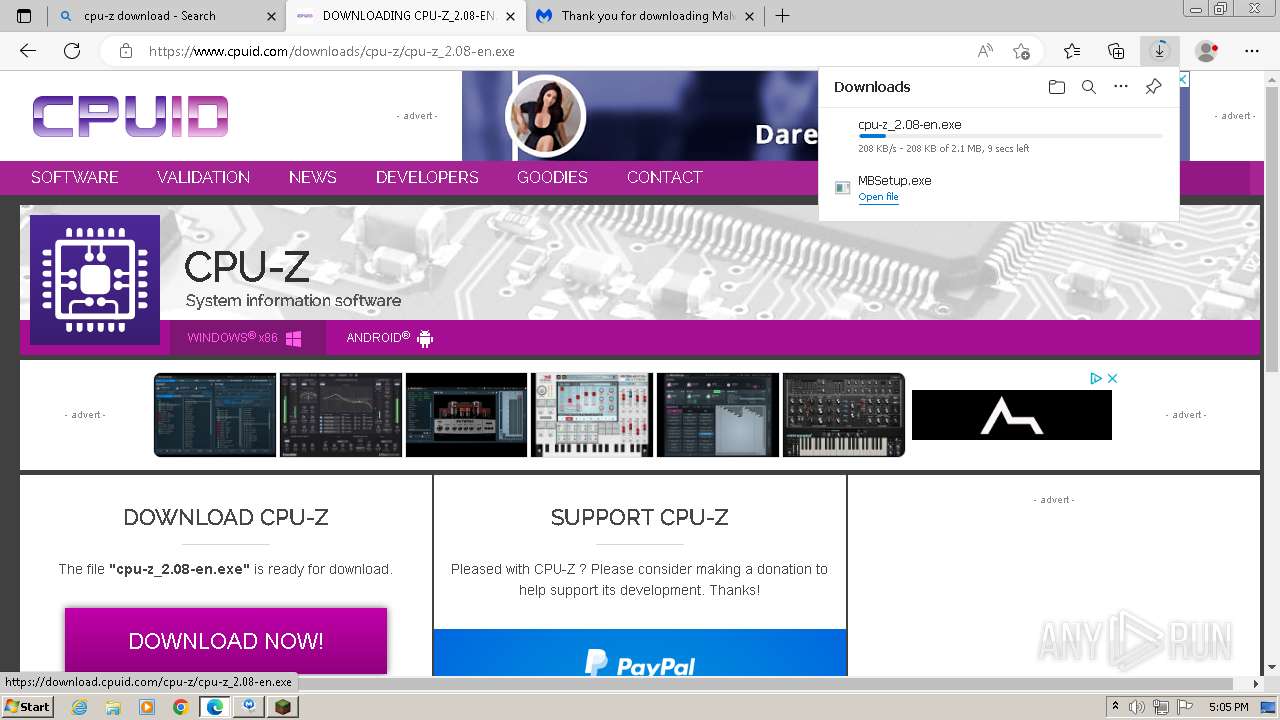
Task: Pin the Downloads panel
Action: (1153, 87)
